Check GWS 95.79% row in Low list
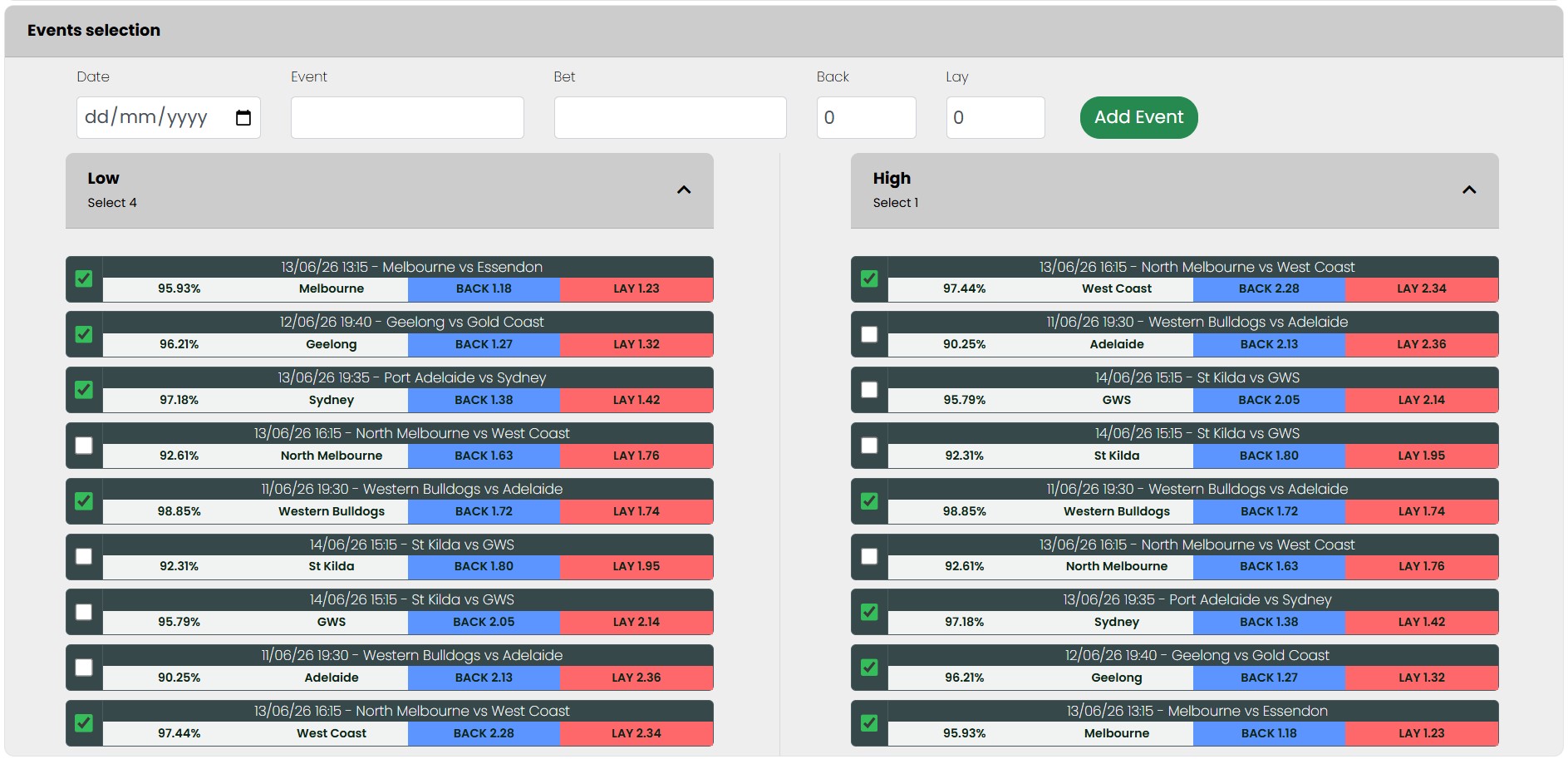This screenshot has width=1568, height=759. tap(84, 612)
